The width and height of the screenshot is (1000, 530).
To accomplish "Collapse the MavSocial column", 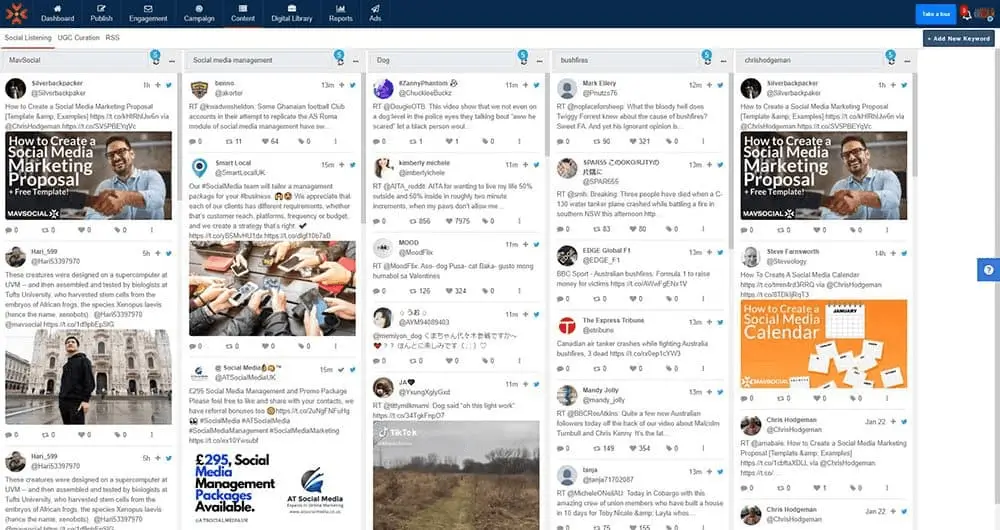I will [172, 62].
